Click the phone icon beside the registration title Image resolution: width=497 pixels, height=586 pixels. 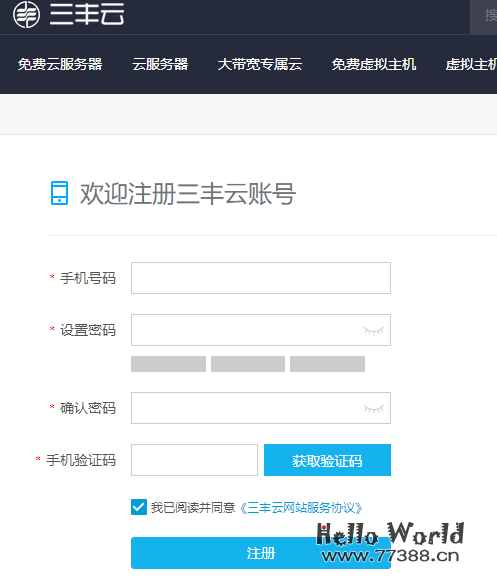pyautogui.click(x=59, y=193)
